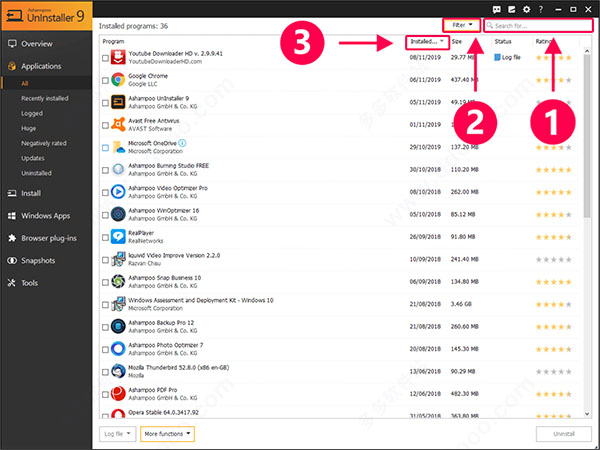Viewport: 600px width, 450px height.
Task: Click the Ashampoo PDF Pro icon
Action: click(x=118, y=394)
